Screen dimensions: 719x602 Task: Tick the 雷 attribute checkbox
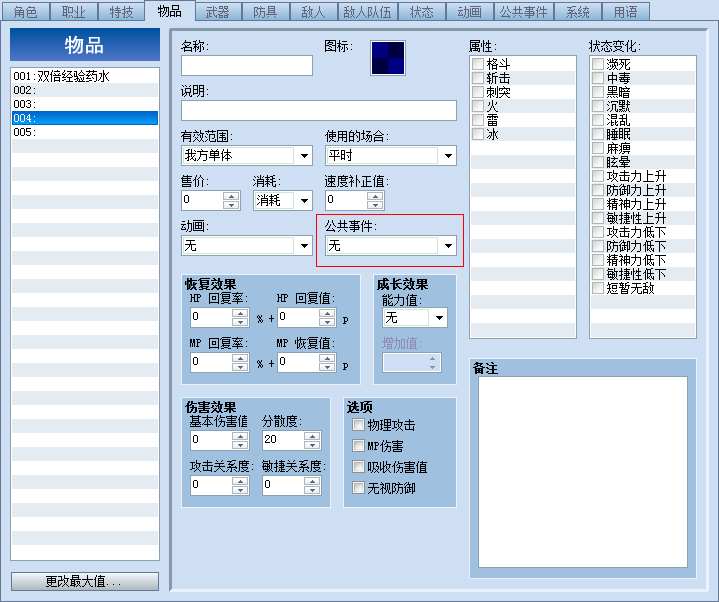tap(478, 120)
